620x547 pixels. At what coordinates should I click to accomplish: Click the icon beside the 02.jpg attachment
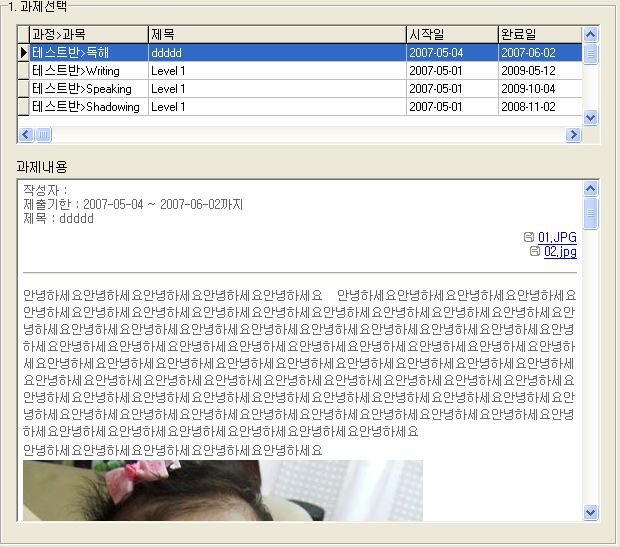pyautogui.click(x=535, y=252)
